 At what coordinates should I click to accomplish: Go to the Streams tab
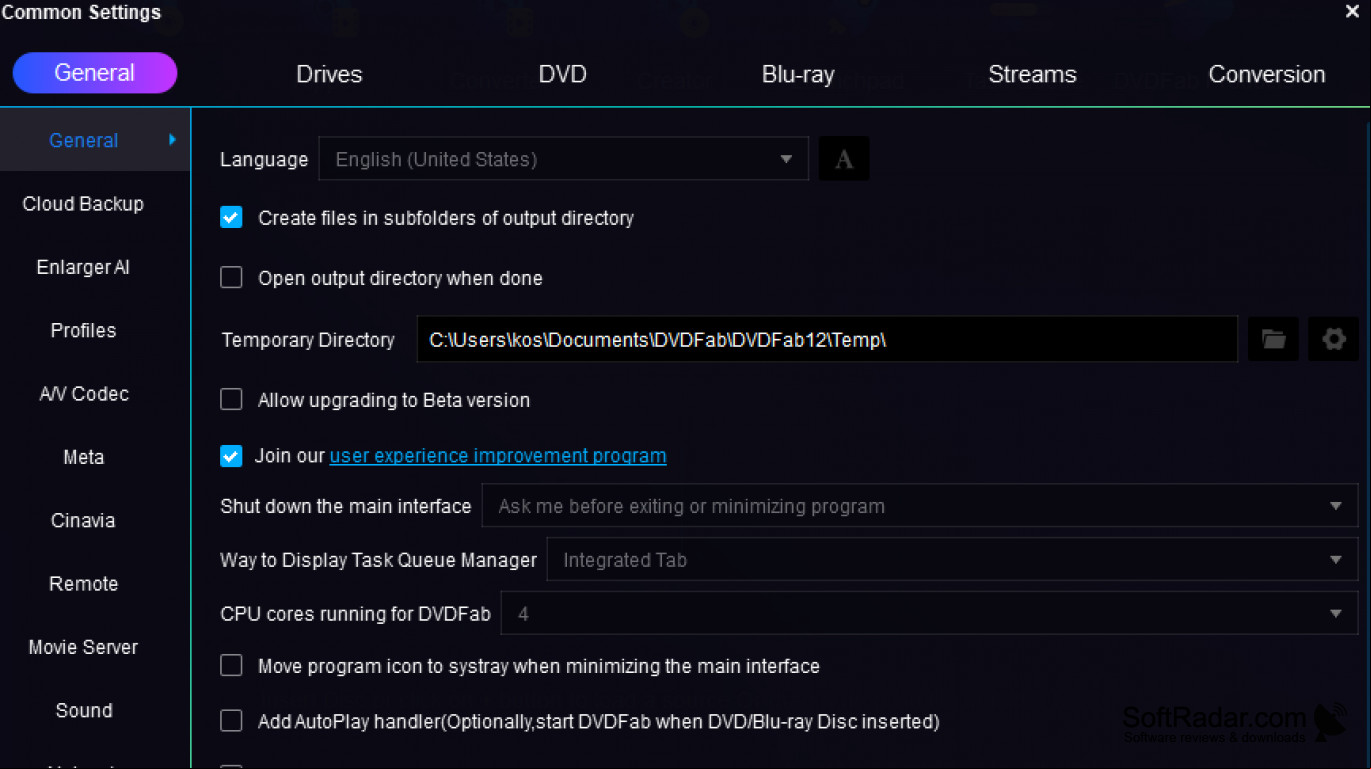point(1032,74)
